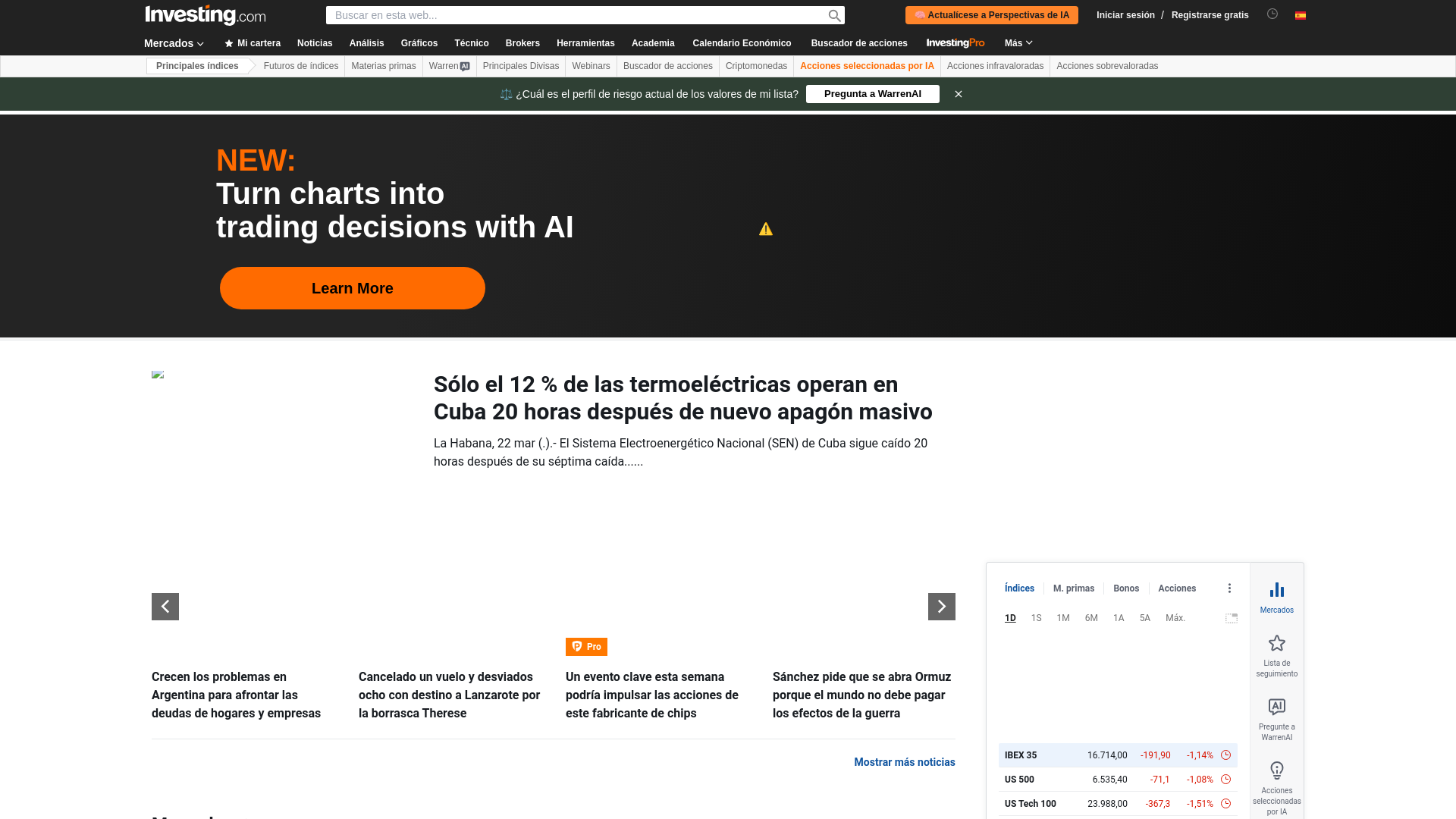Close the WarrenAI prompt banner
The height and width of the screenshot is (819, 1456).
[959, 94]
